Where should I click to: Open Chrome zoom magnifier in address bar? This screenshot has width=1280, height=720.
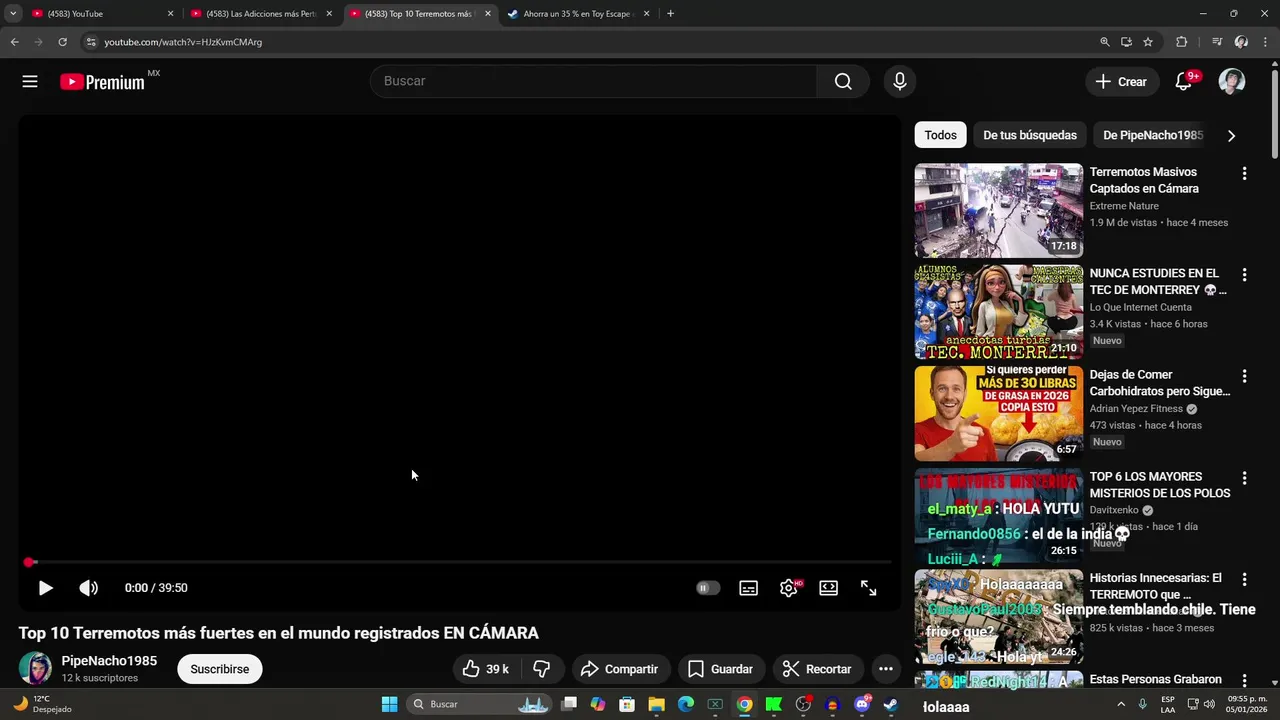click(1104, 42)
